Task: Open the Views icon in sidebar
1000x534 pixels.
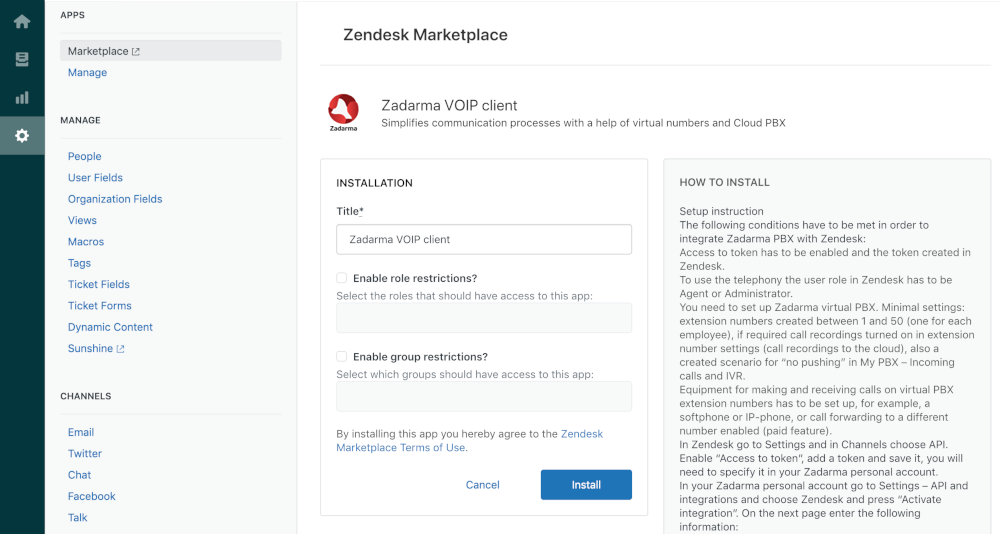Action: click(x=22, y=59)
